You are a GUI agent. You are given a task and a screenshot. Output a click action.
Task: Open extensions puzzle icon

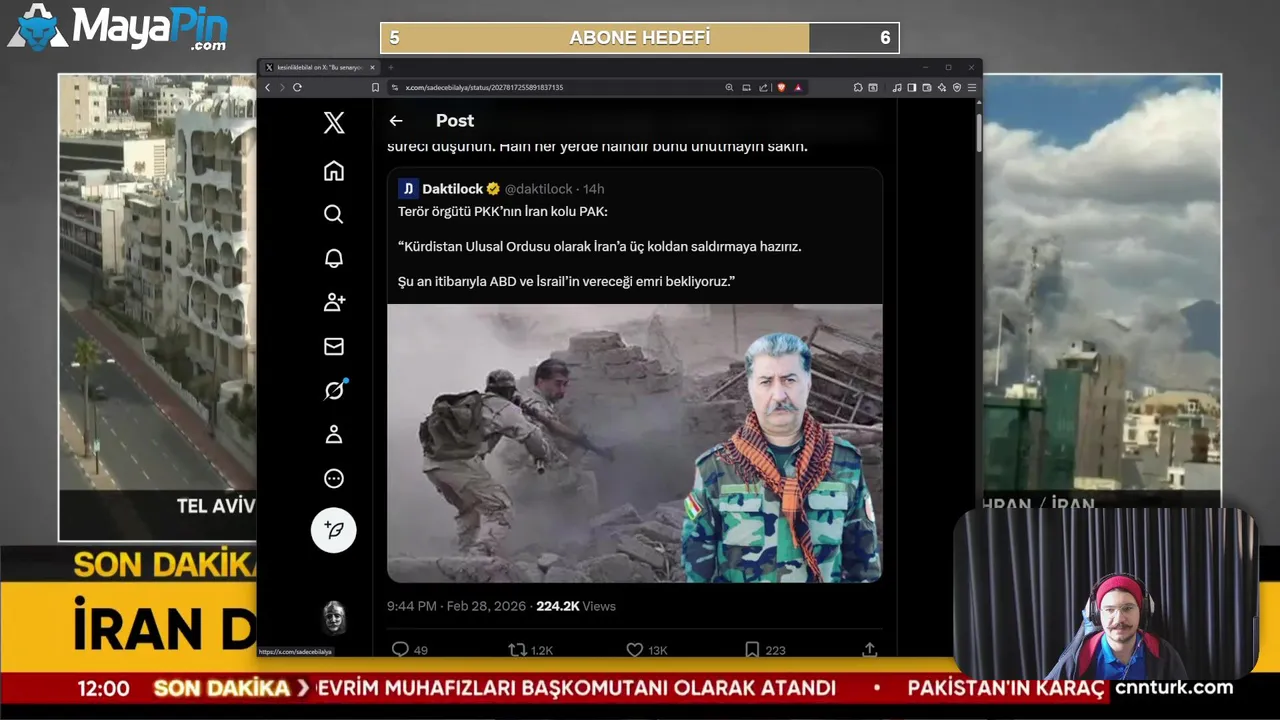pyautogui.click(x=858, y=88)
